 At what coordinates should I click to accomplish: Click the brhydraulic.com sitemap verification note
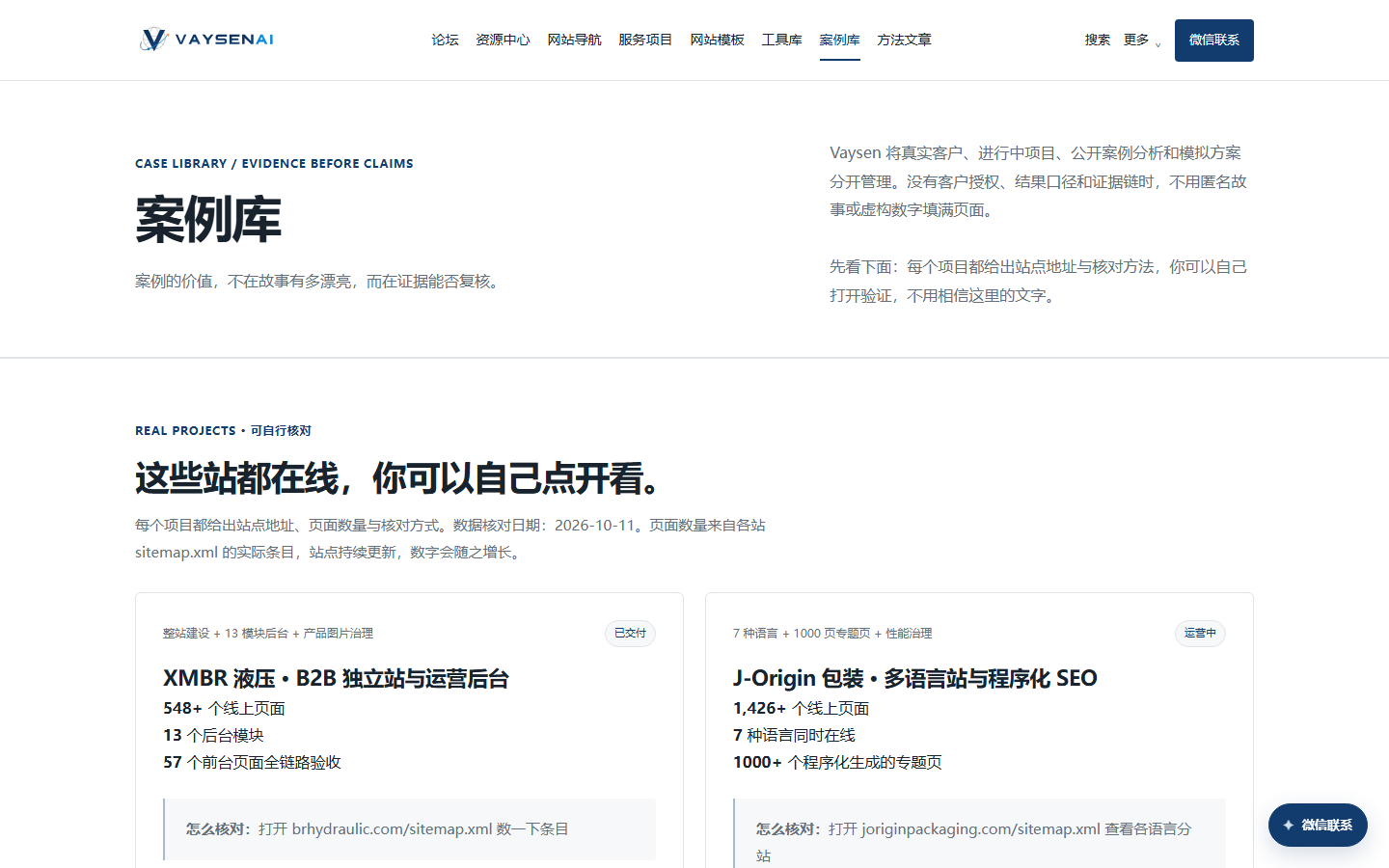click(409, 829)
